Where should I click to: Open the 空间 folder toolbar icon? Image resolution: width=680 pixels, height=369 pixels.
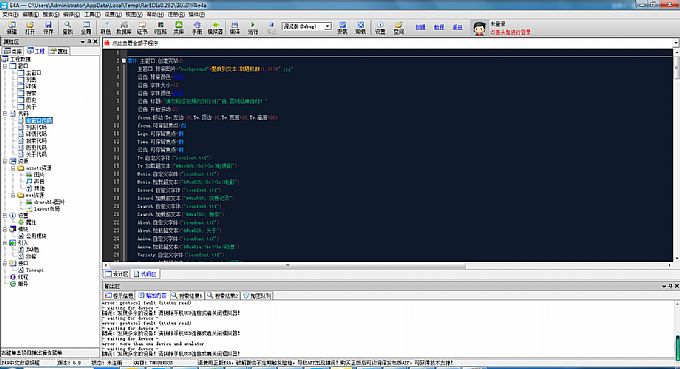[x=399, y=28]
